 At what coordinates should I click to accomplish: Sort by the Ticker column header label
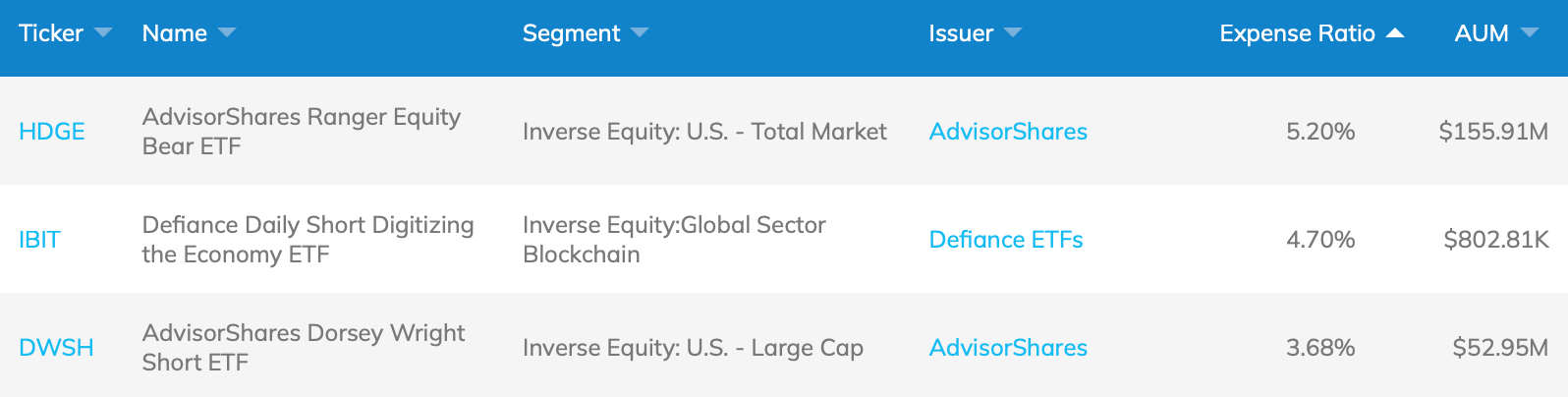click(x=51, y=33)
